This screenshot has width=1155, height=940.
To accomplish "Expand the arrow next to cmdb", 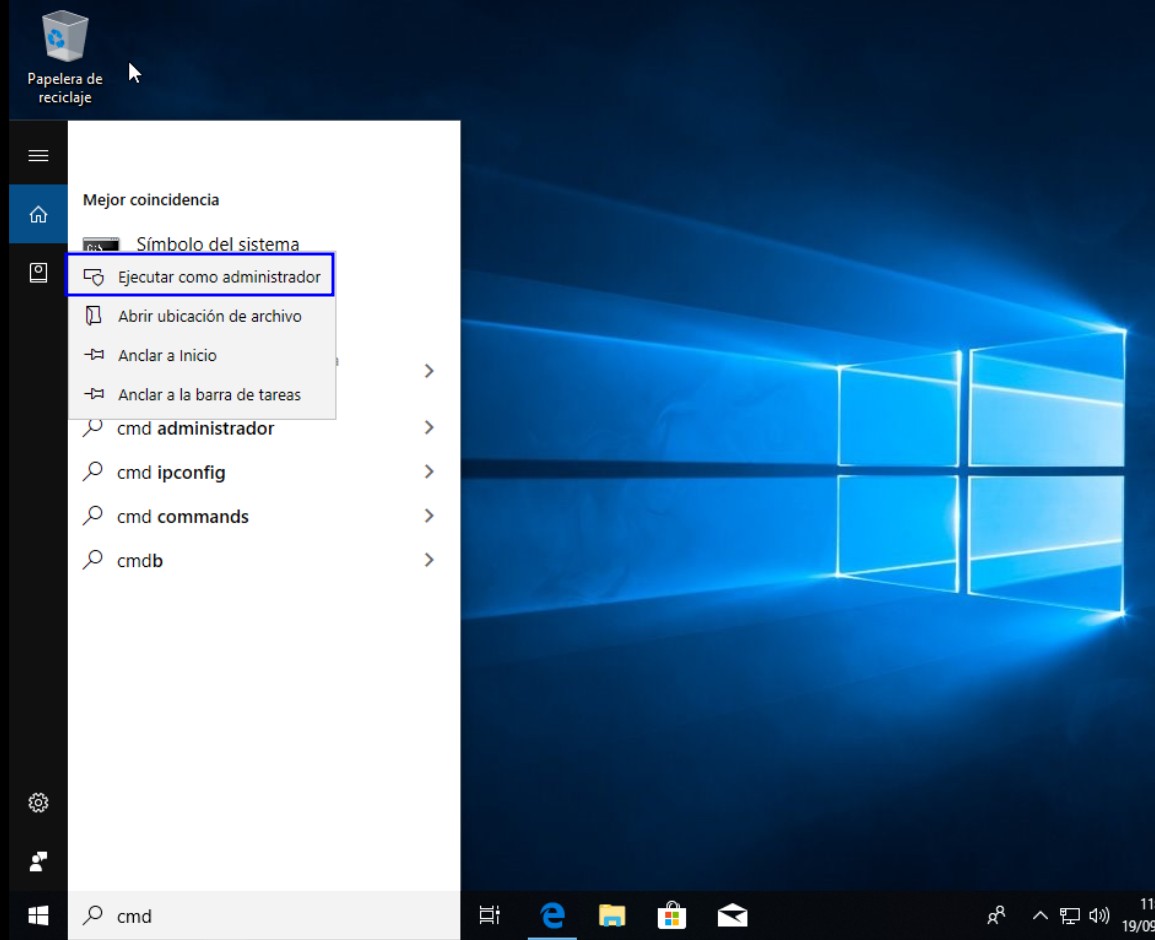I will tap(429, 560).
